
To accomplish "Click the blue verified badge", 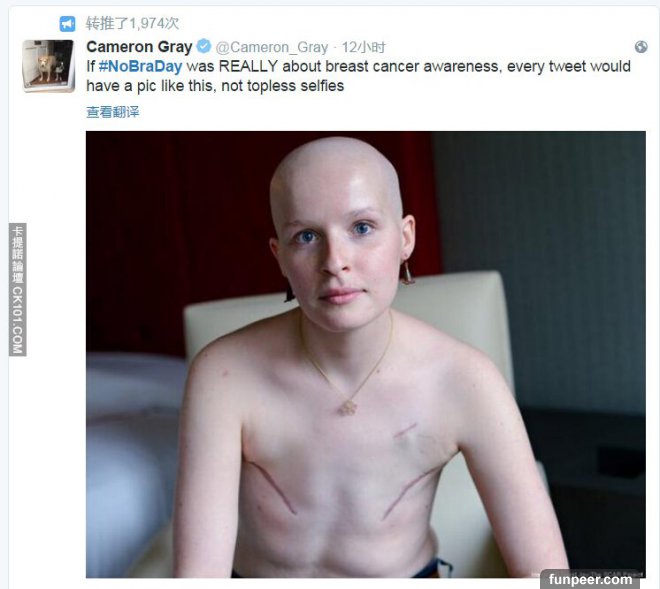I will point(204,46).
